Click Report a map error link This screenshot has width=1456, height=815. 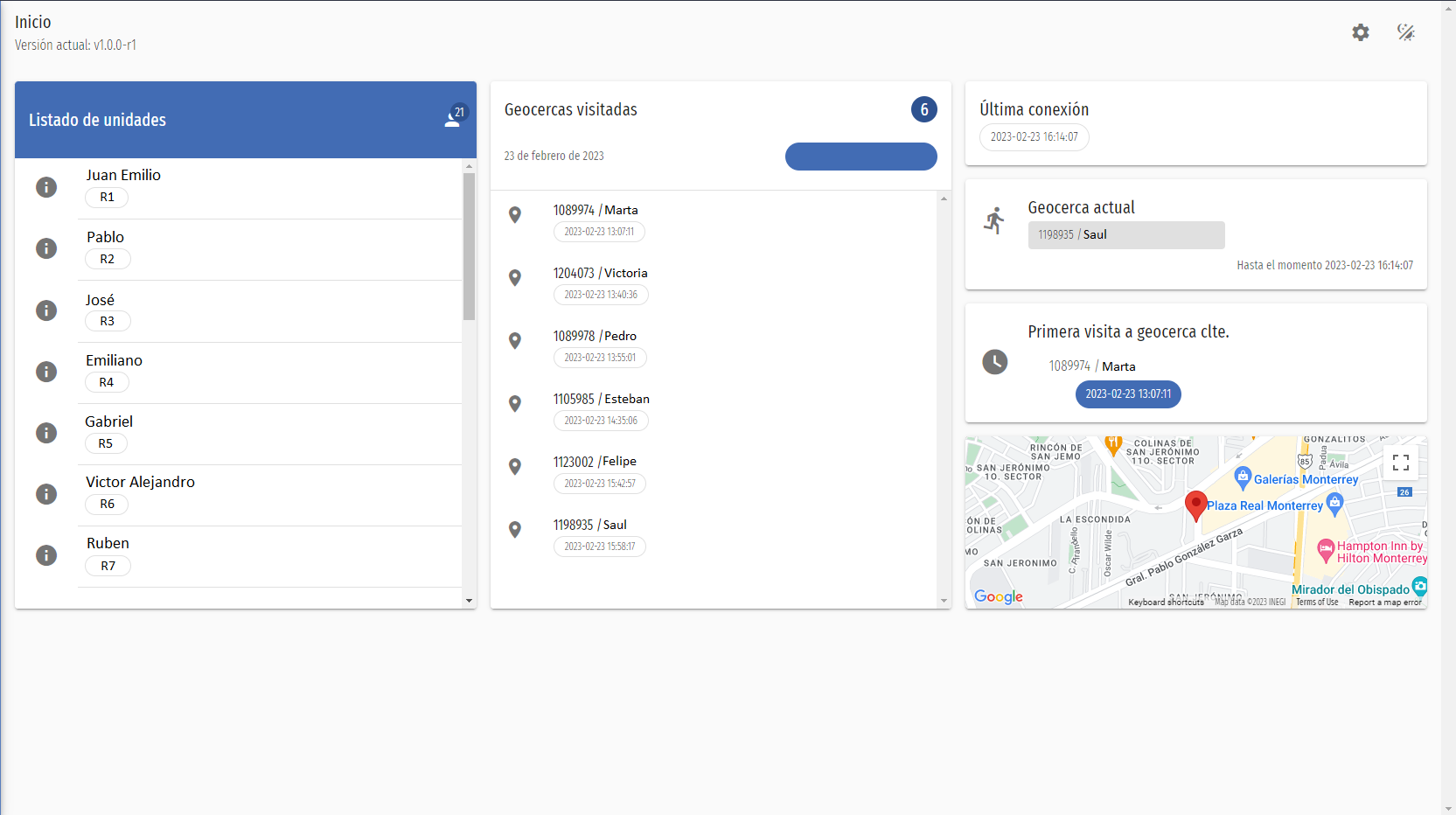coord(1384,603)
